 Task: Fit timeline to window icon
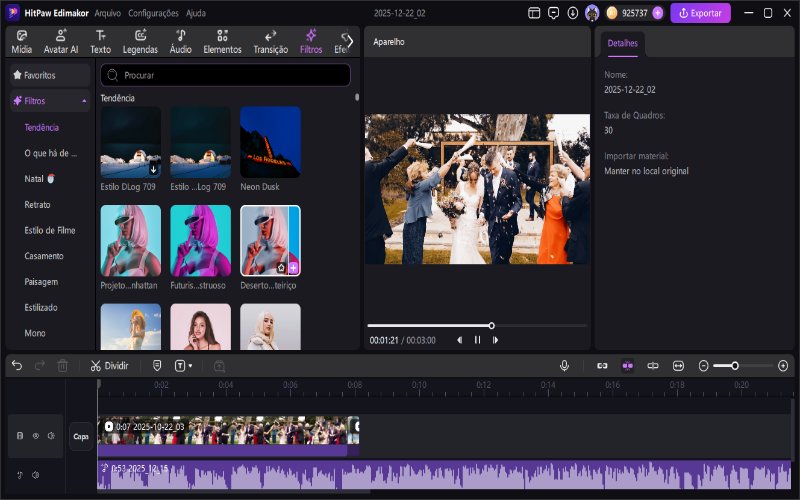(678, 365)
